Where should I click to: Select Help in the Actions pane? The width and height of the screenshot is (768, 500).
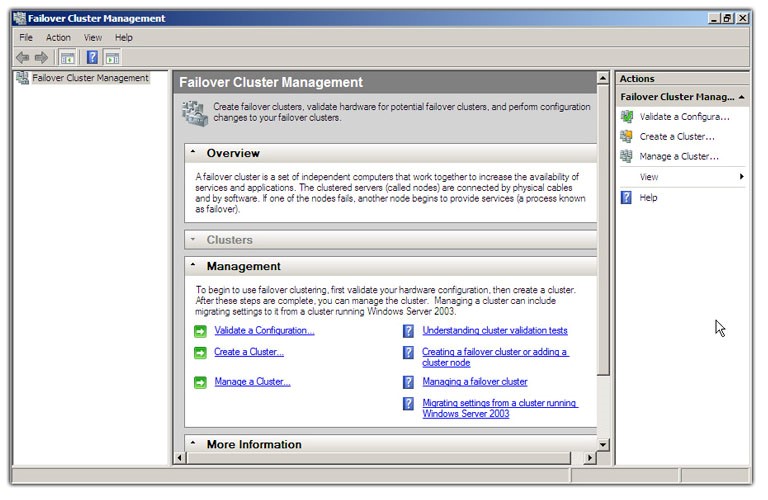point(648,197)
